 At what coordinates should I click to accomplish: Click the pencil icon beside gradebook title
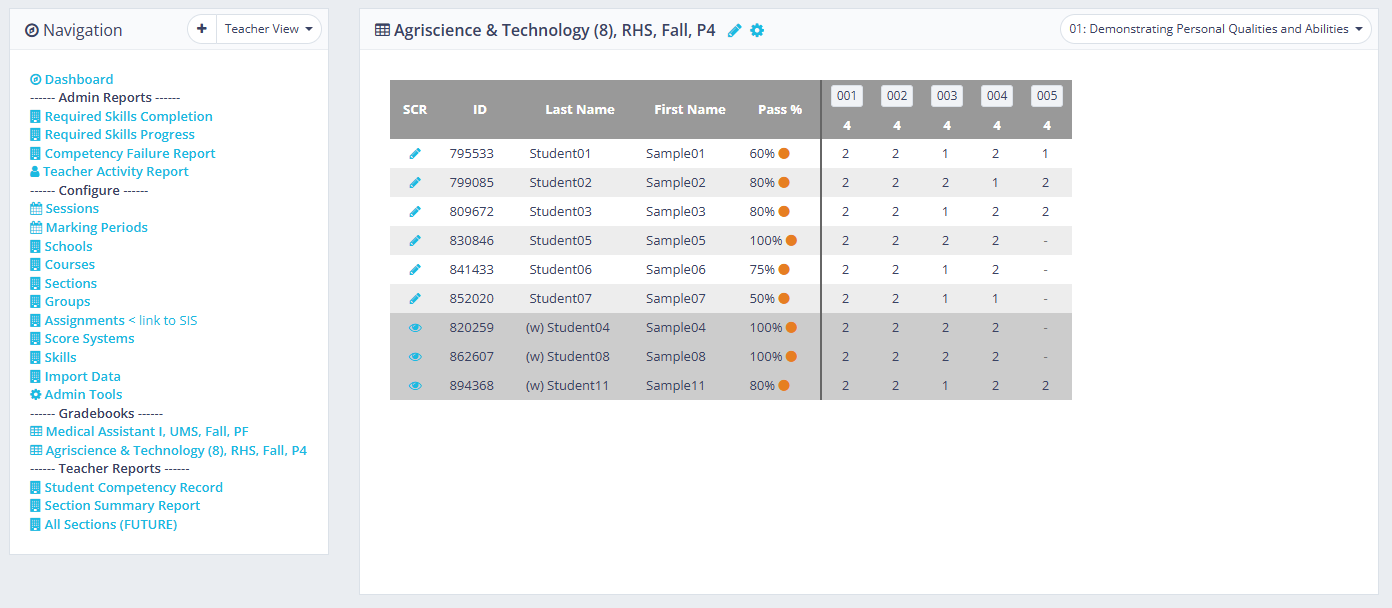click(735, 31)
